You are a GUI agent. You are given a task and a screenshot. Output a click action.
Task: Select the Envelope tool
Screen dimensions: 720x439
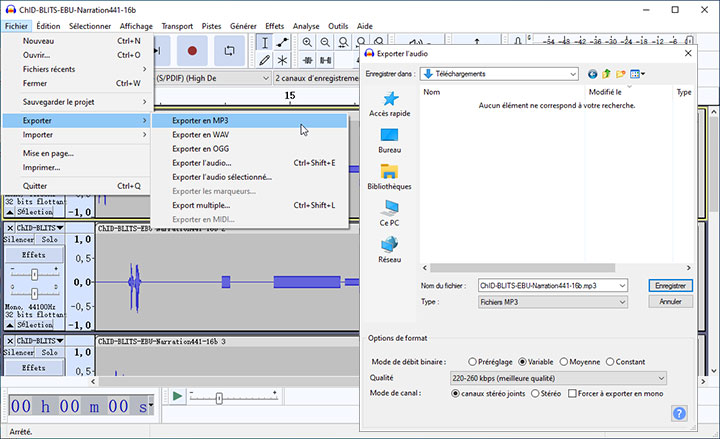coord(283,42)
